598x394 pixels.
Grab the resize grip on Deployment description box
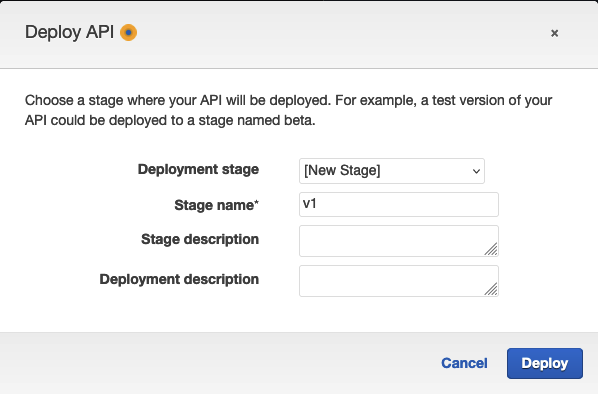[491, 289]
